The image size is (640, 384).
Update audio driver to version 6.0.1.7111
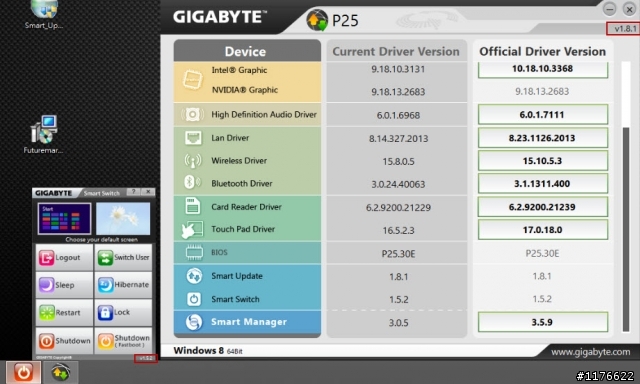tap(542, 115)
